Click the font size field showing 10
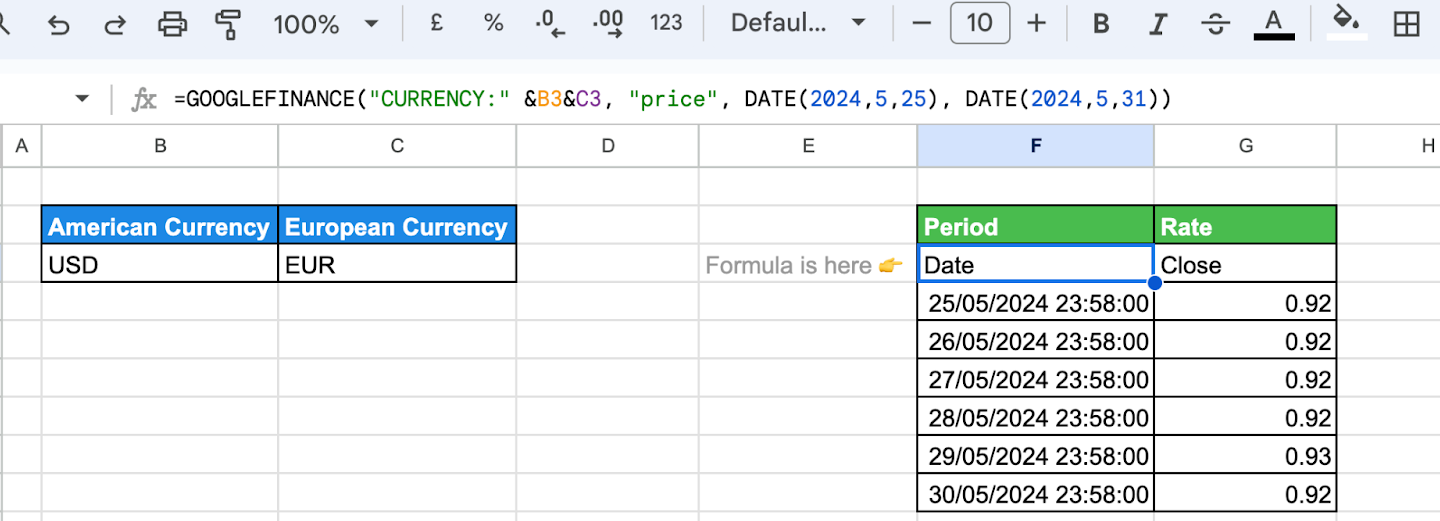 pyautogui.click(x=980, y=23)
